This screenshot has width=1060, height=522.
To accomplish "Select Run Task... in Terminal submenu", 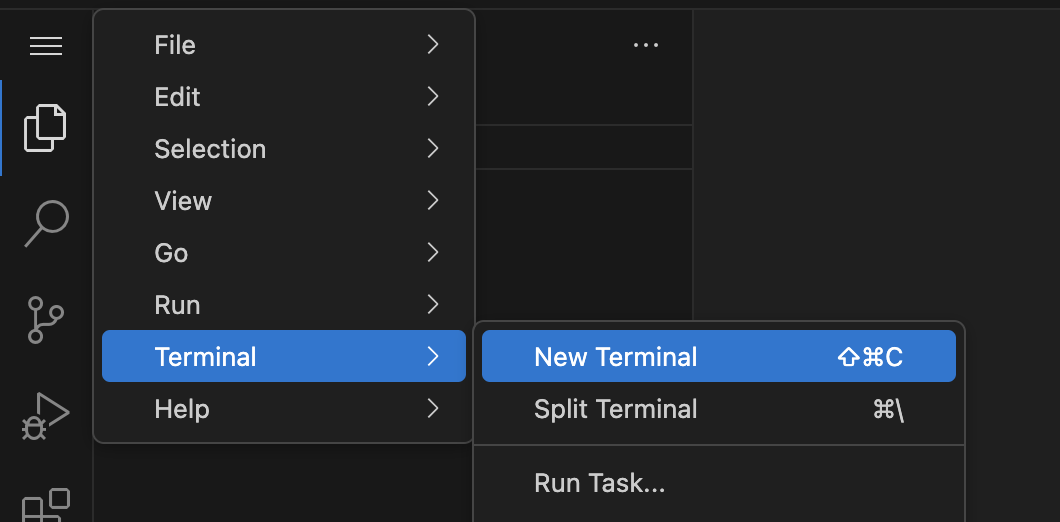I will 719,483.
